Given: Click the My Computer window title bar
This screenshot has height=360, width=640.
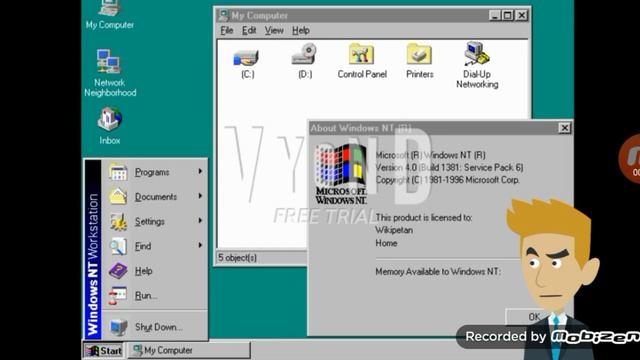Looking at the screenshot, I should (x=372, y=16).
